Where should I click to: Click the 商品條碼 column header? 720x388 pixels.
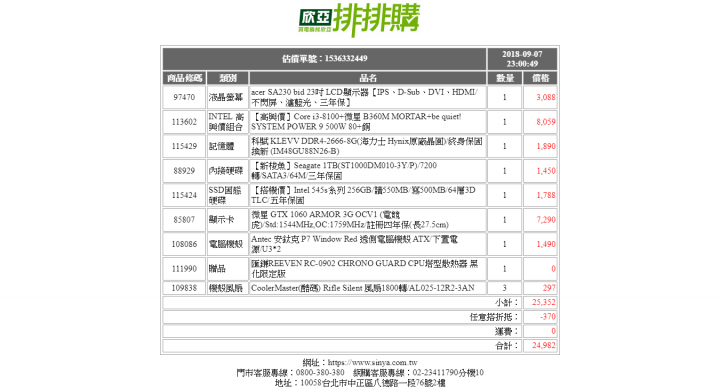184,78
